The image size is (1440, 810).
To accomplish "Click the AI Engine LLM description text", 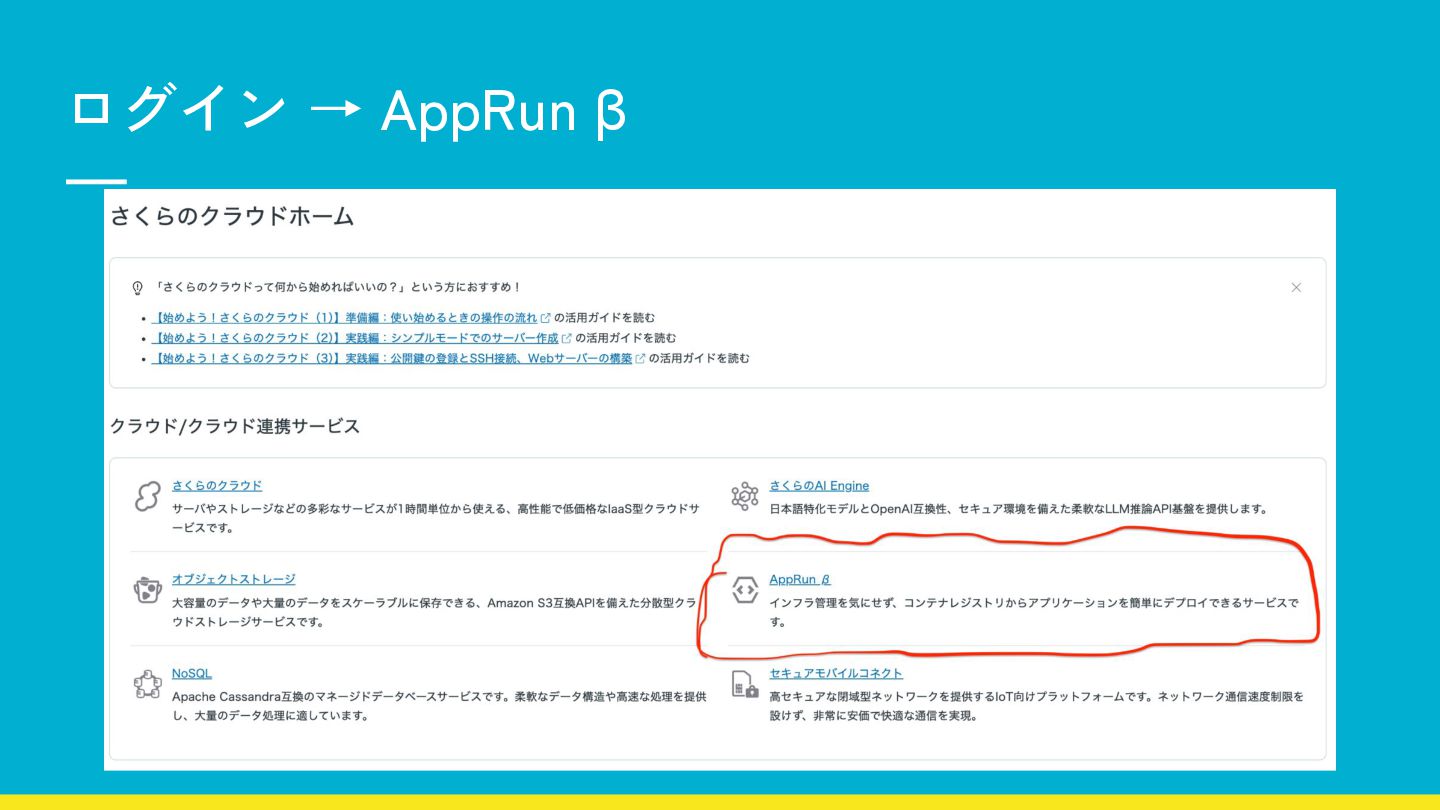I will (x=1018, y=509).
